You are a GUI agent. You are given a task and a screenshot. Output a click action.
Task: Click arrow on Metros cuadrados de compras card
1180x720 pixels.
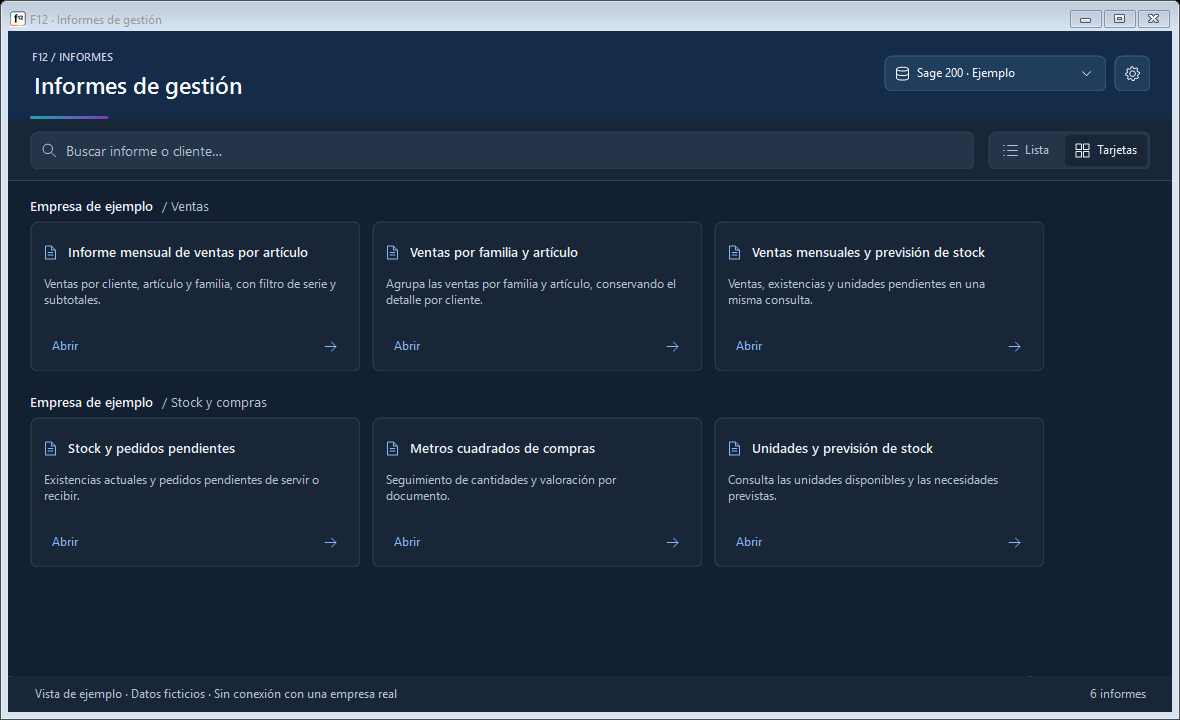672,542
